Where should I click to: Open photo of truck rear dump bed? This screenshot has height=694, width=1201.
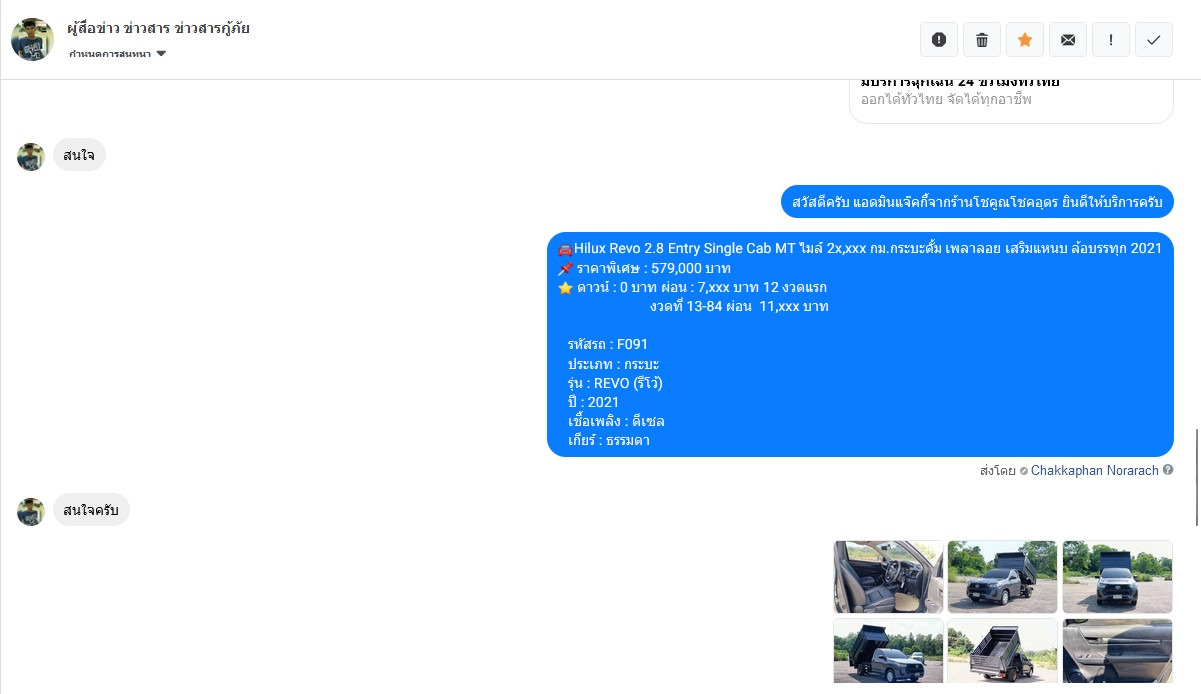click(1002, 650)
